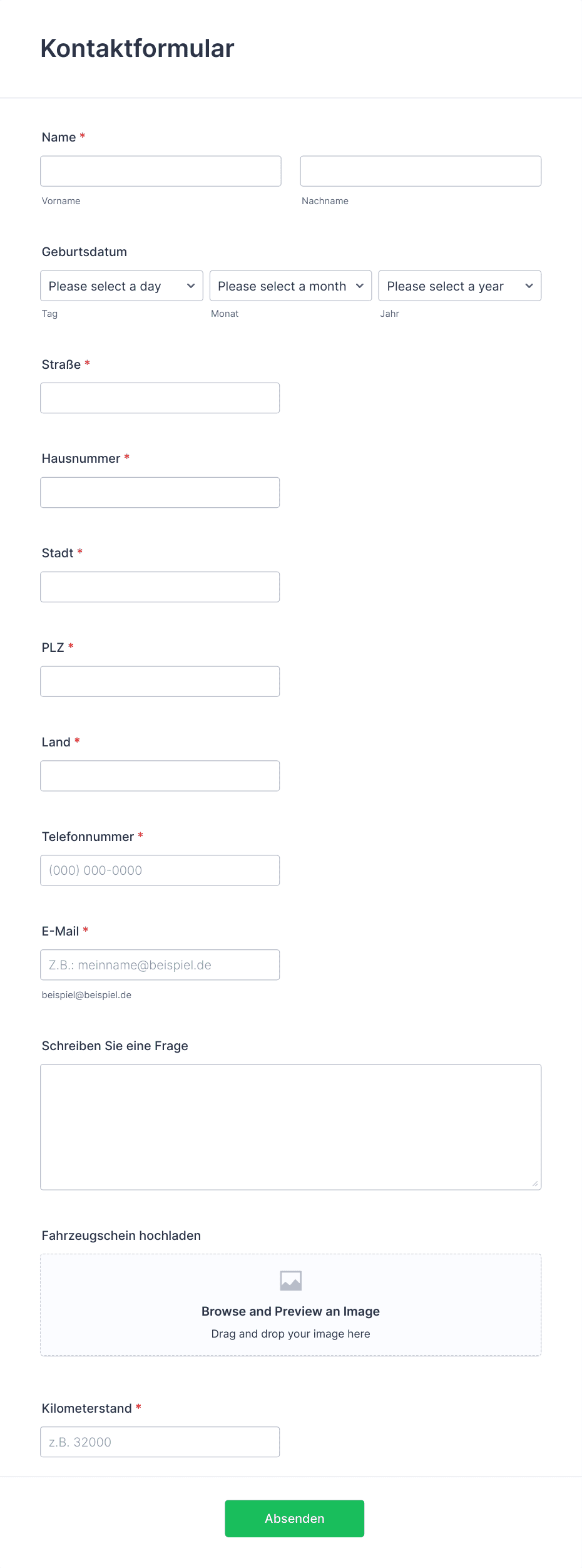The height and width of the screenshot is (1568, 582).
Task: Focus the Land text field
Action: 160,776
